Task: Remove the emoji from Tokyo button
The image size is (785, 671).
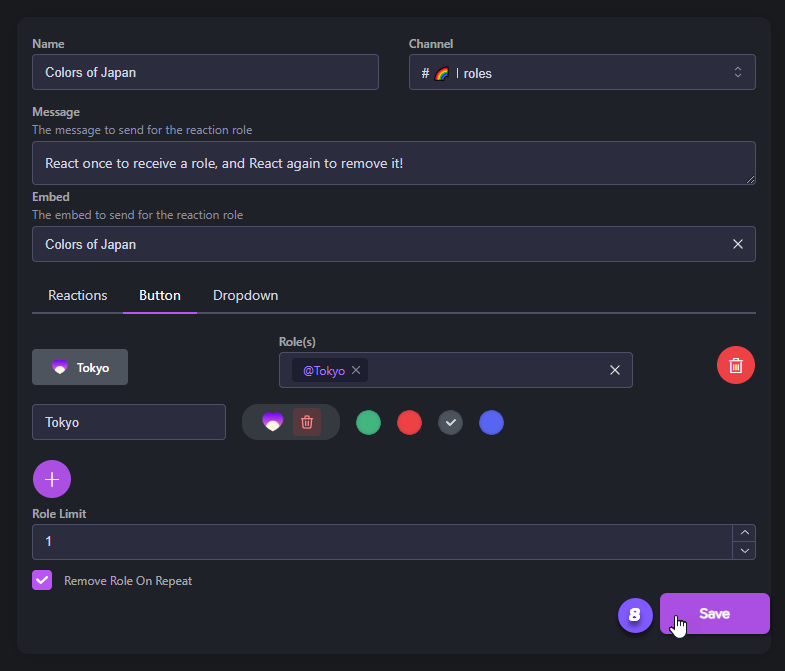Action: click(307, 422)
